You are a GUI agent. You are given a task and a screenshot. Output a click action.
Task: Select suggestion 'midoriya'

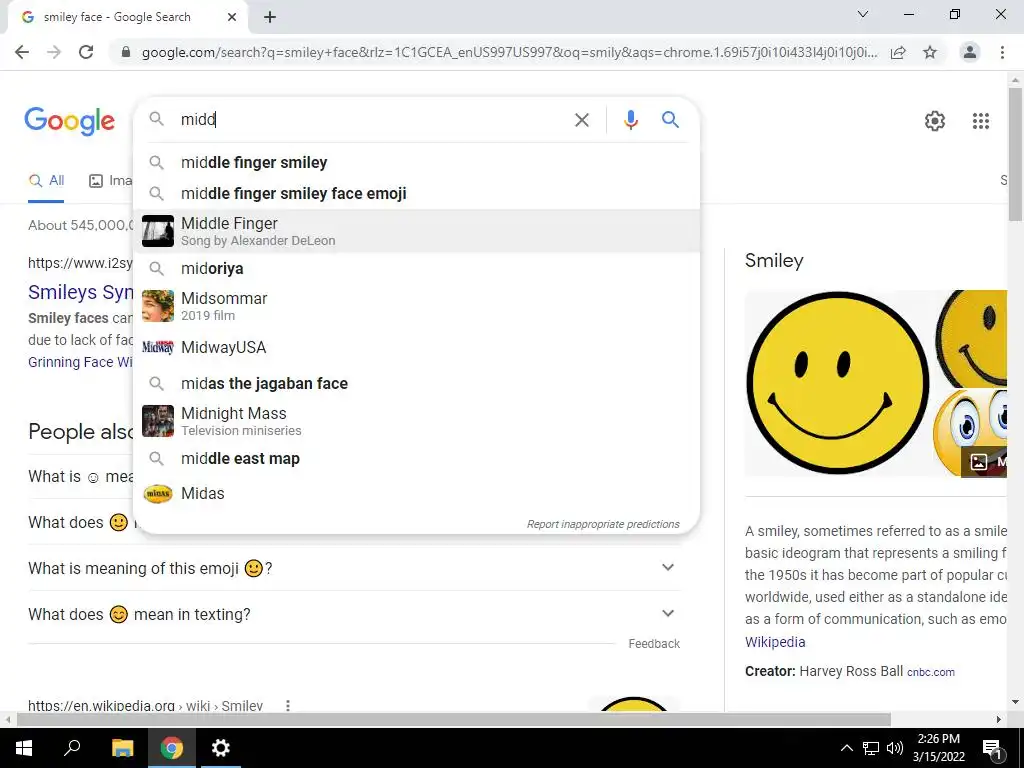point(416,268)
